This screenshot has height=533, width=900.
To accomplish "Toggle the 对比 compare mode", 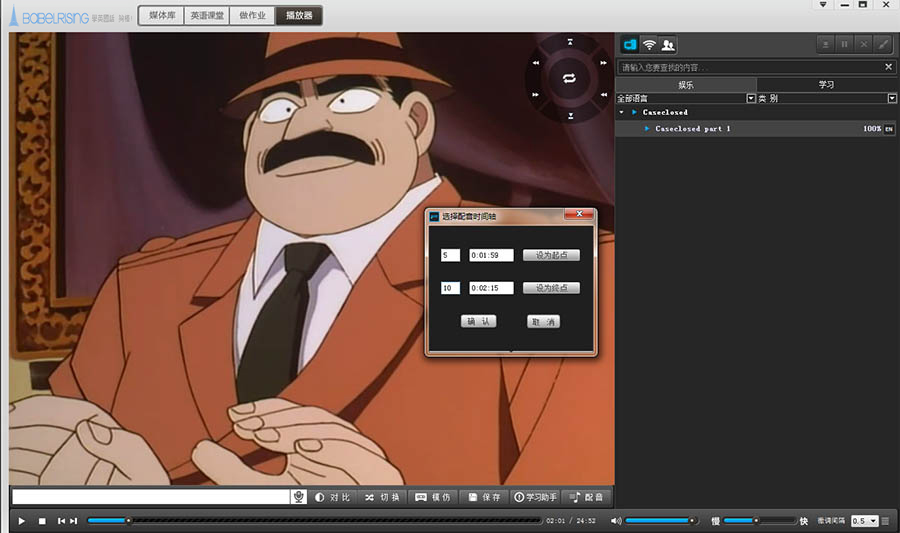I will 333,497.
